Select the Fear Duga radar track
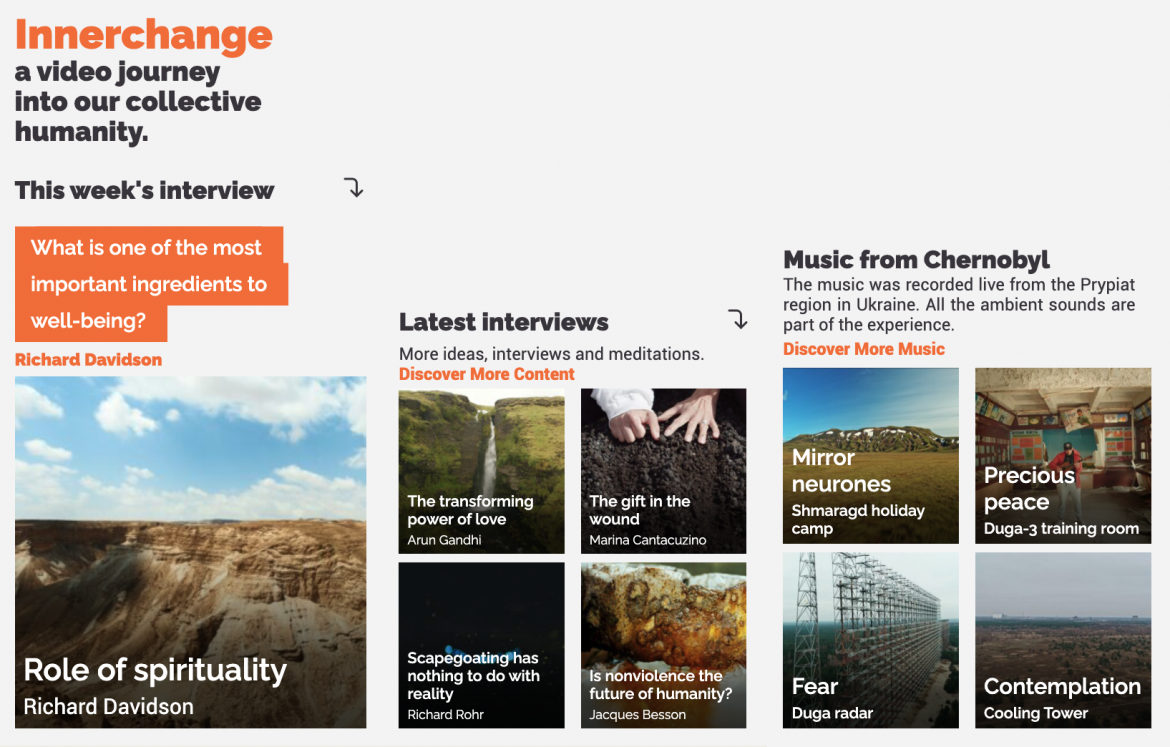 [870, 640]
